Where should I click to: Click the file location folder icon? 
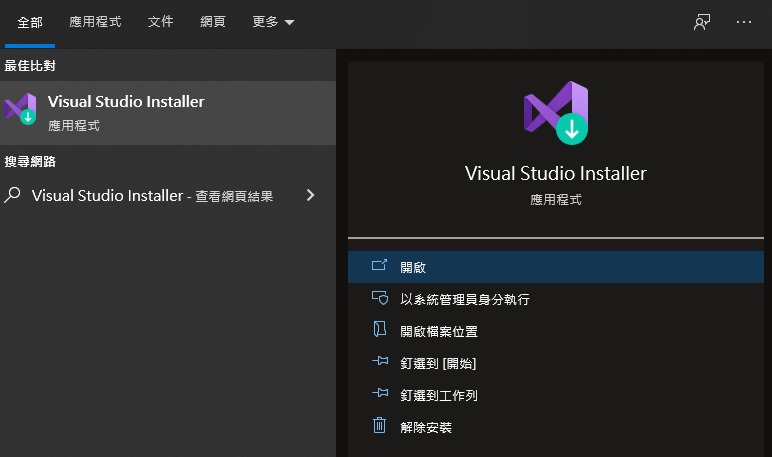point(379,329)
